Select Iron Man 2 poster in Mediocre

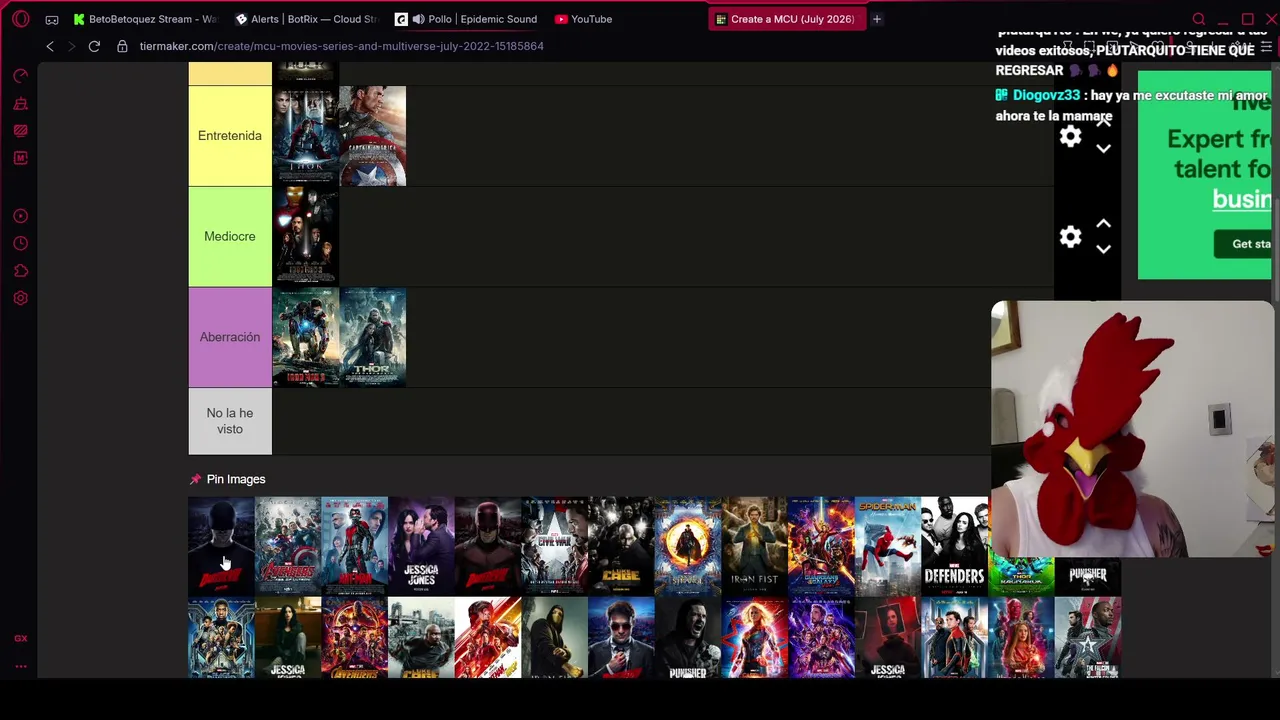(306, 237)
